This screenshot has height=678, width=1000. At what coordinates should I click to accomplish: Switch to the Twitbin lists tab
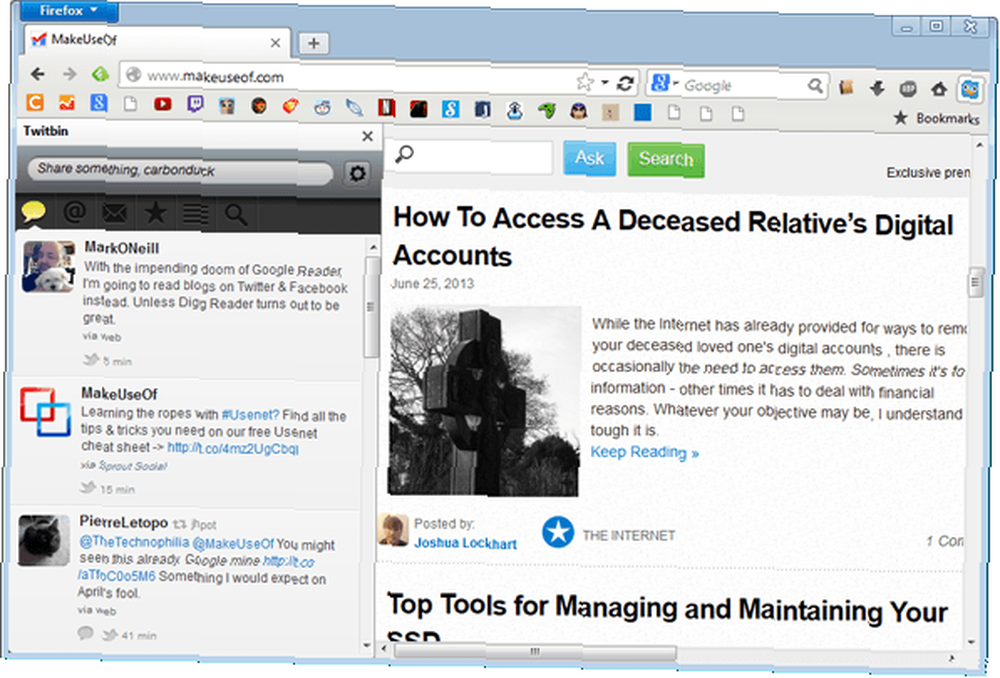coord(196,214)
